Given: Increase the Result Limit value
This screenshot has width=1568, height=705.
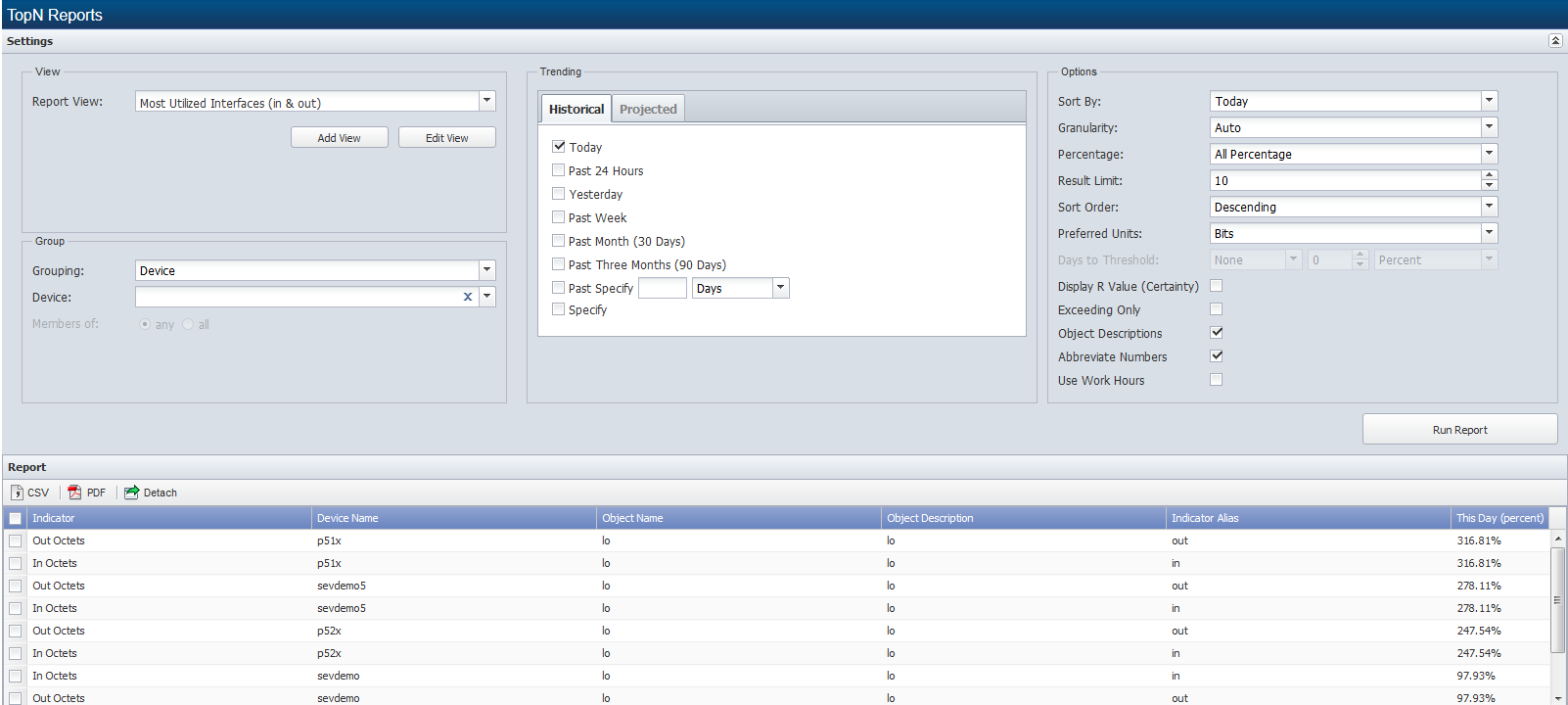Looking at the screenshot, I should point(1490,175).
